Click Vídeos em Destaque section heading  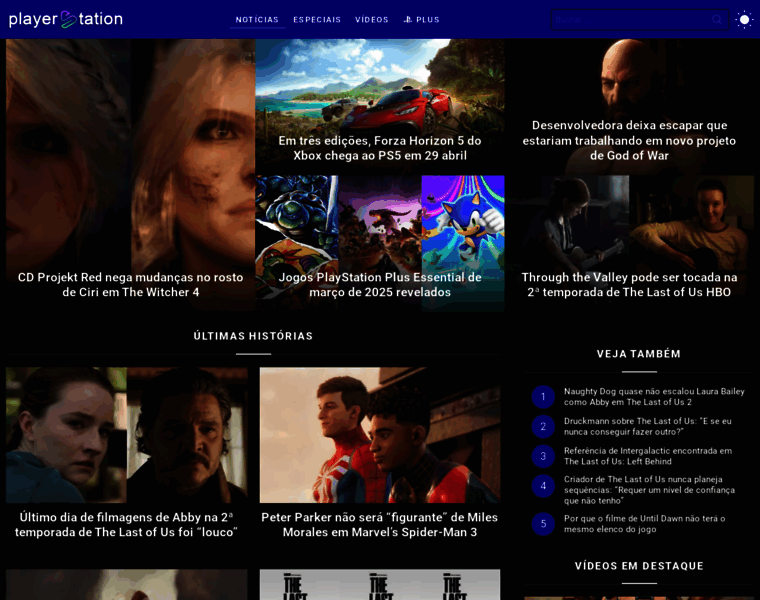639,566
